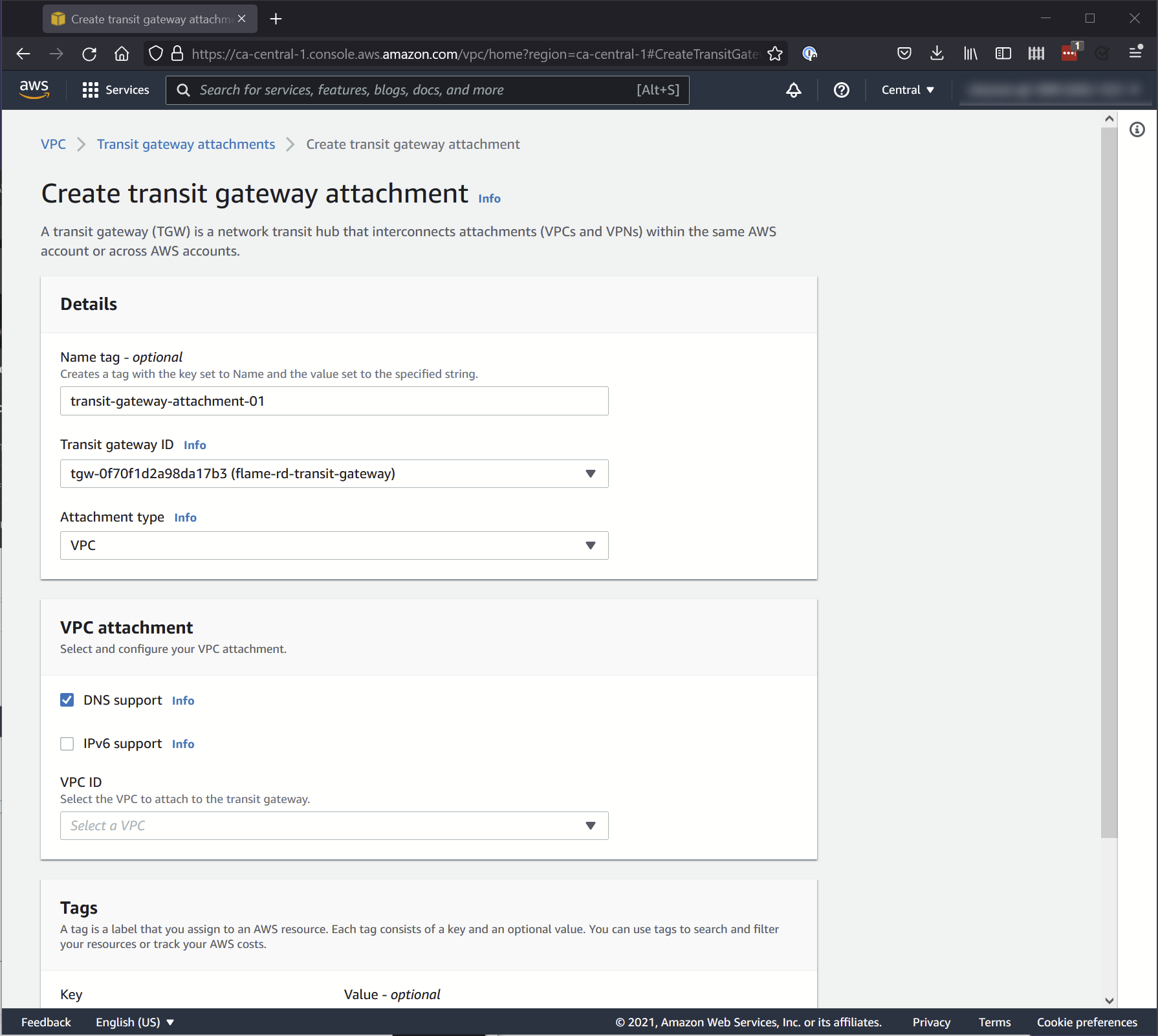Screen dimensions: 1158x1036
Task: Go to Transit gateway attachments breadcrumb link
Action: pos(186,144)
